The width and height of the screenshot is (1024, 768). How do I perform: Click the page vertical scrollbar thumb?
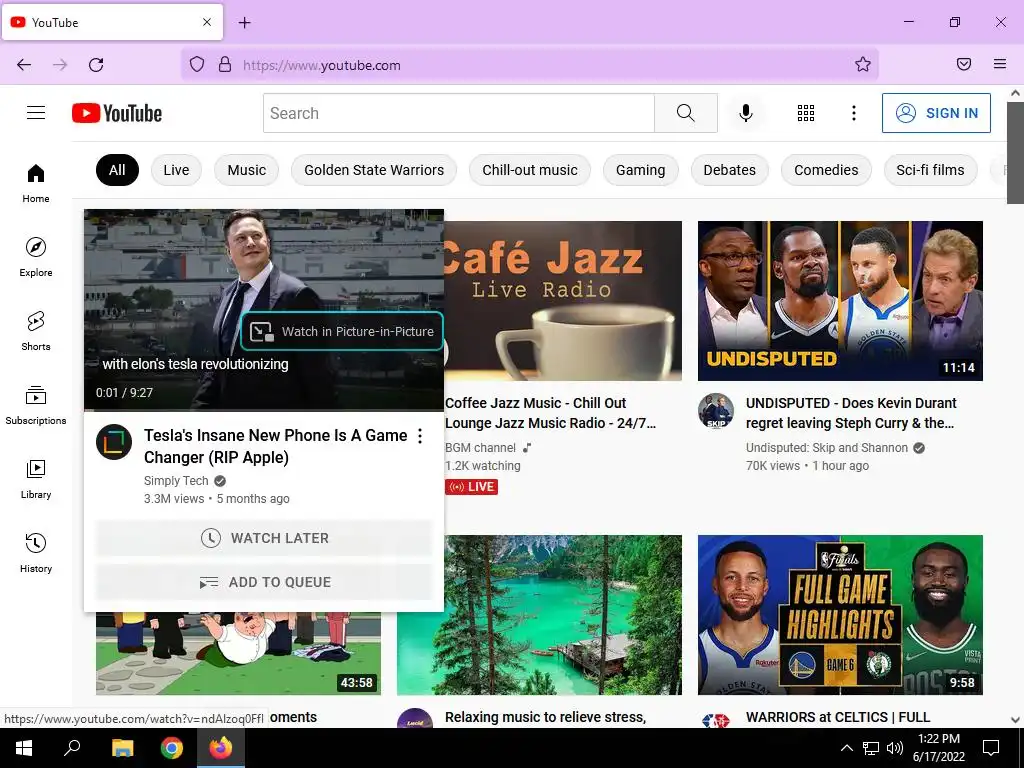[x=1015, y=152]
